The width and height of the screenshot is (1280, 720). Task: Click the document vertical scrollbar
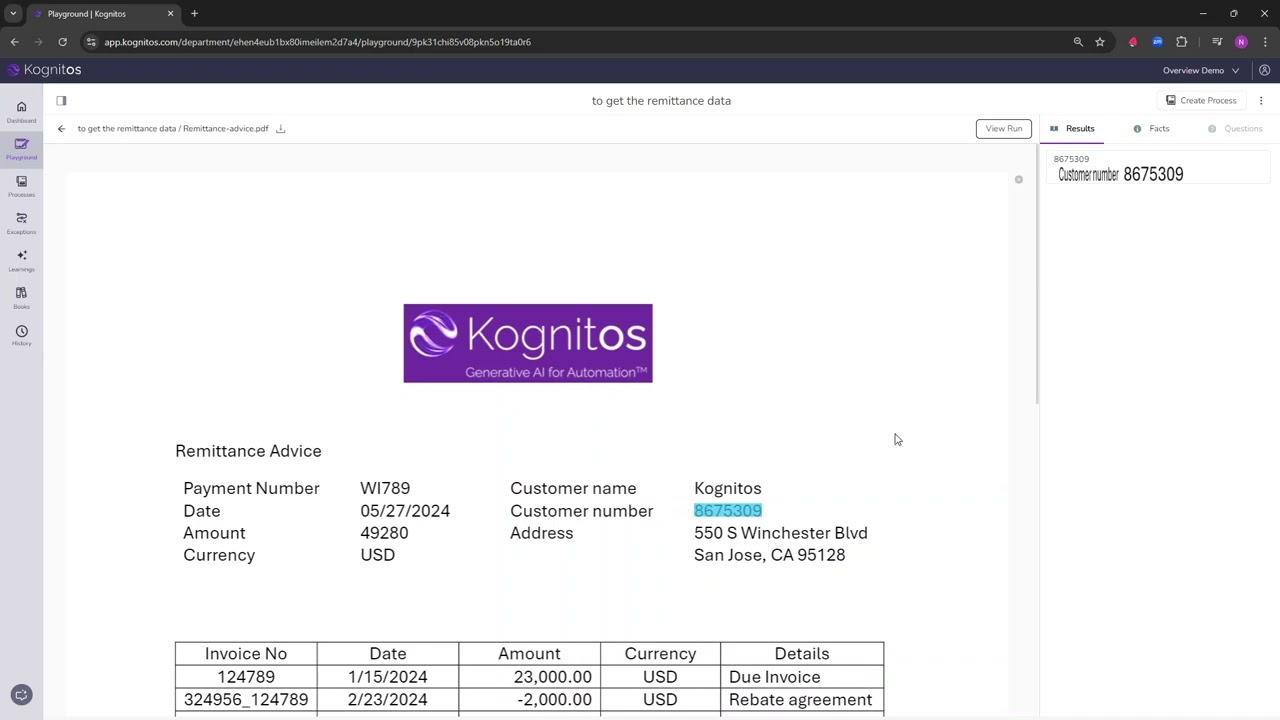pos(1037,275)
